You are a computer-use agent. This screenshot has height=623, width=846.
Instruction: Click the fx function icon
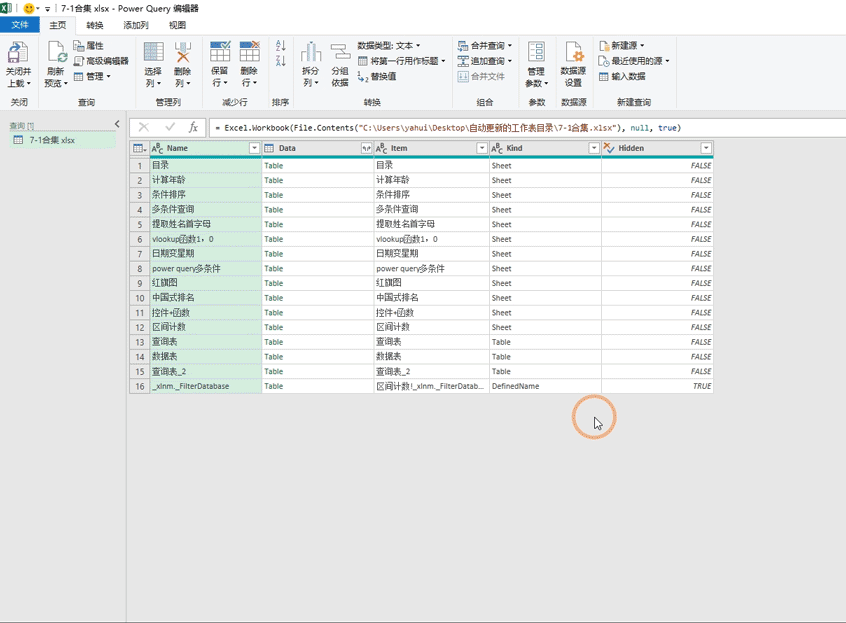click(x=193, y=127)
